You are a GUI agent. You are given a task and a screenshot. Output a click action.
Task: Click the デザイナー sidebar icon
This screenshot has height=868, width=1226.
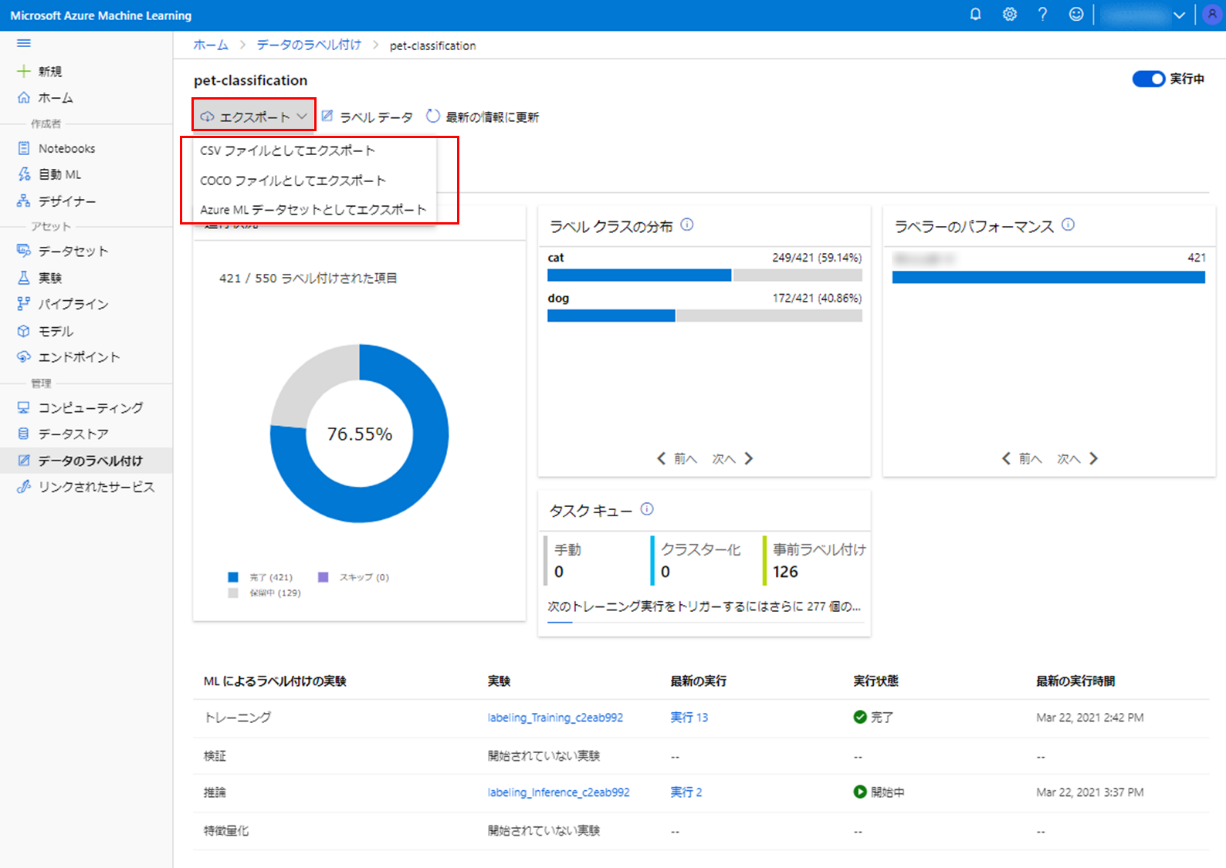[x=24, y=201]
